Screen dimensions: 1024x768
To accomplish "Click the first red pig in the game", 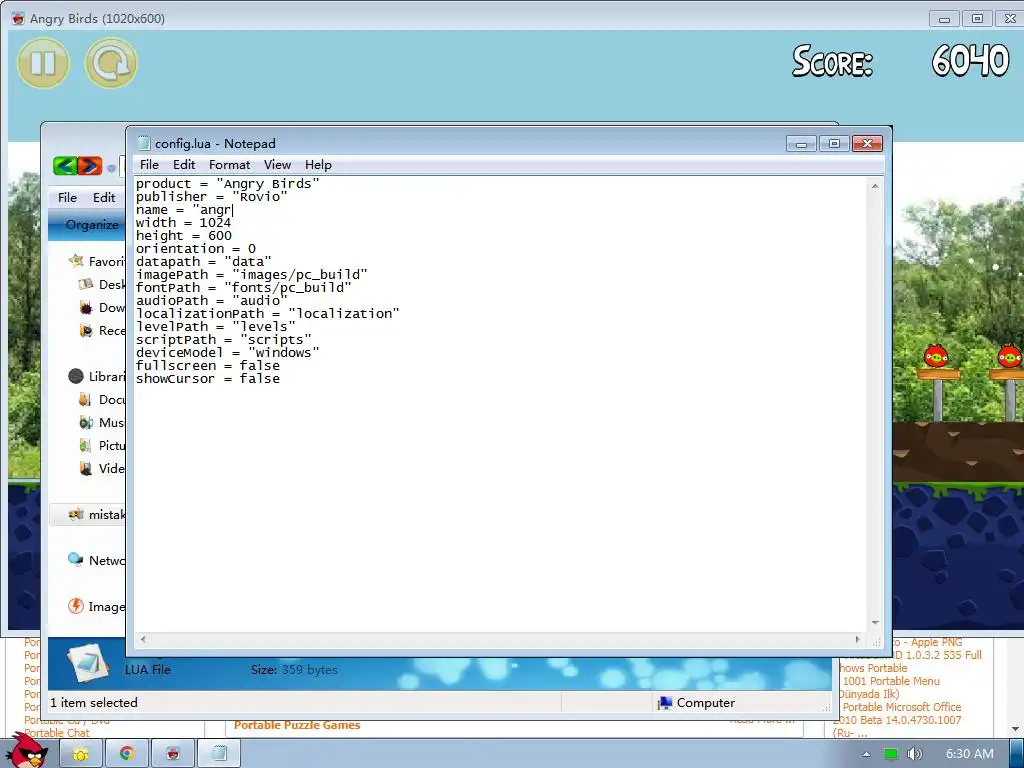I will (x=936, y=357).
